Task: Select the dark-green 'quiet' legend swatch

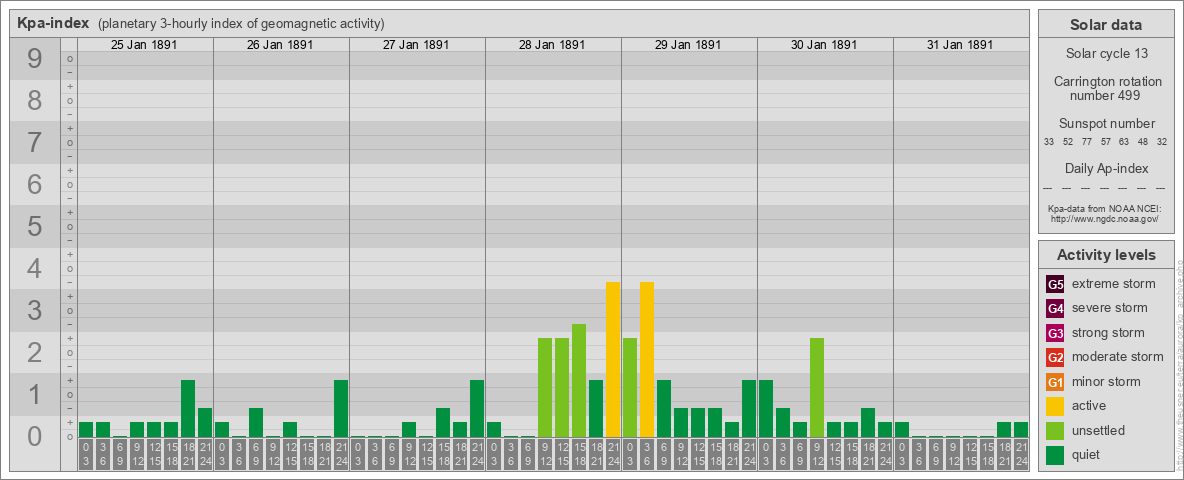Action: [x=1055, y=455]
